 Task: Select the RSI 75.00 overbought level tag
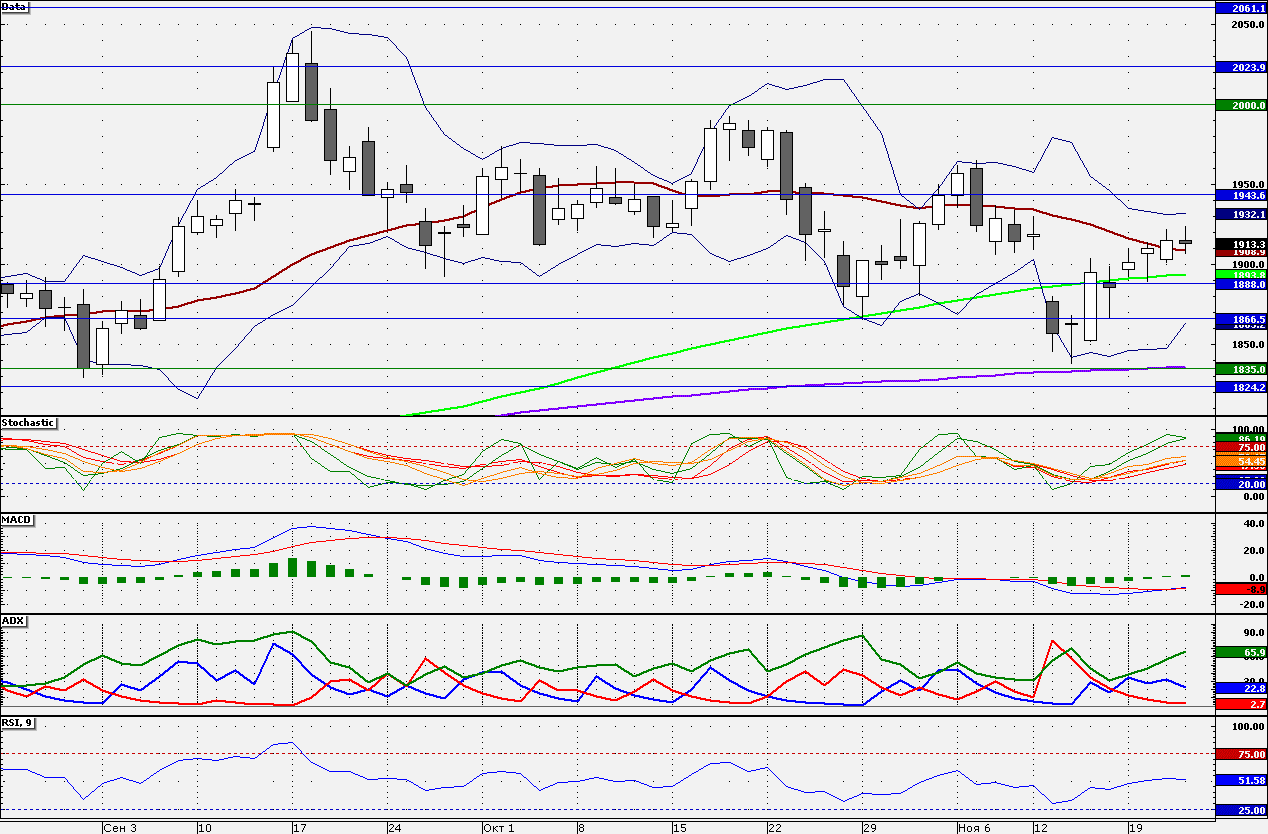point(1240,755)
